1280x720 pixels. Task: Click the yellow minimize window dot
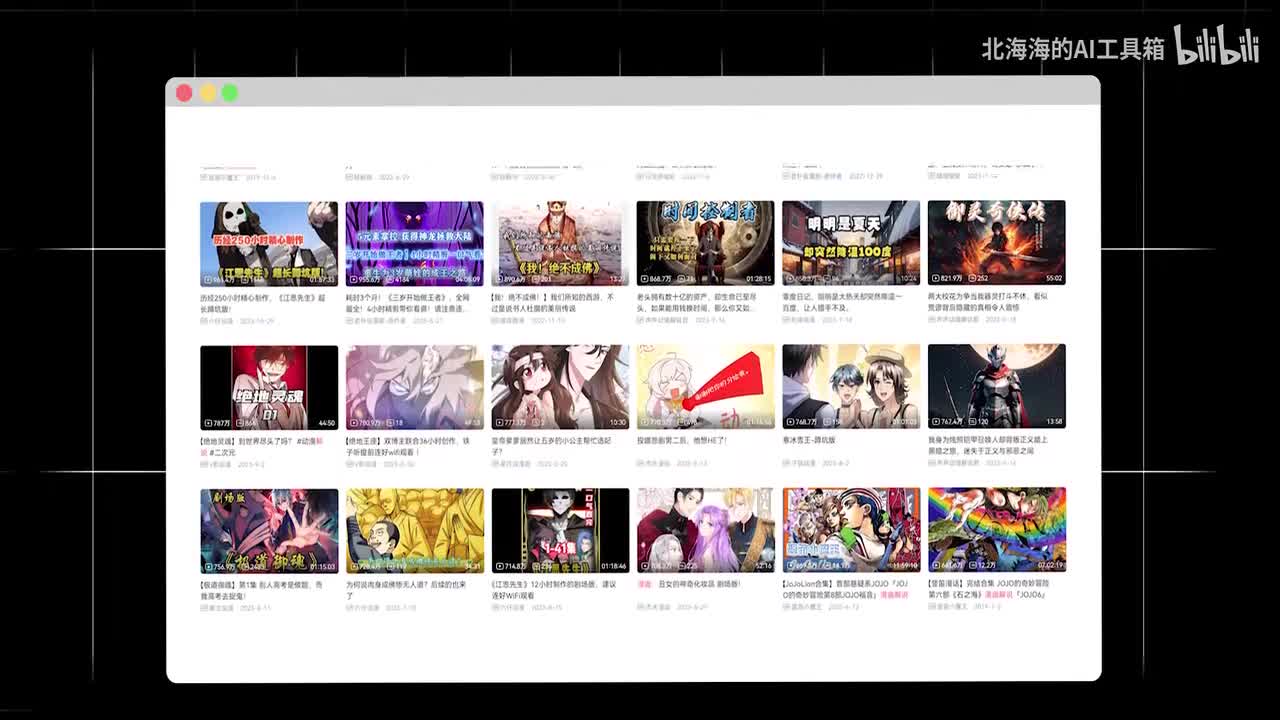[x=207, y=93]
